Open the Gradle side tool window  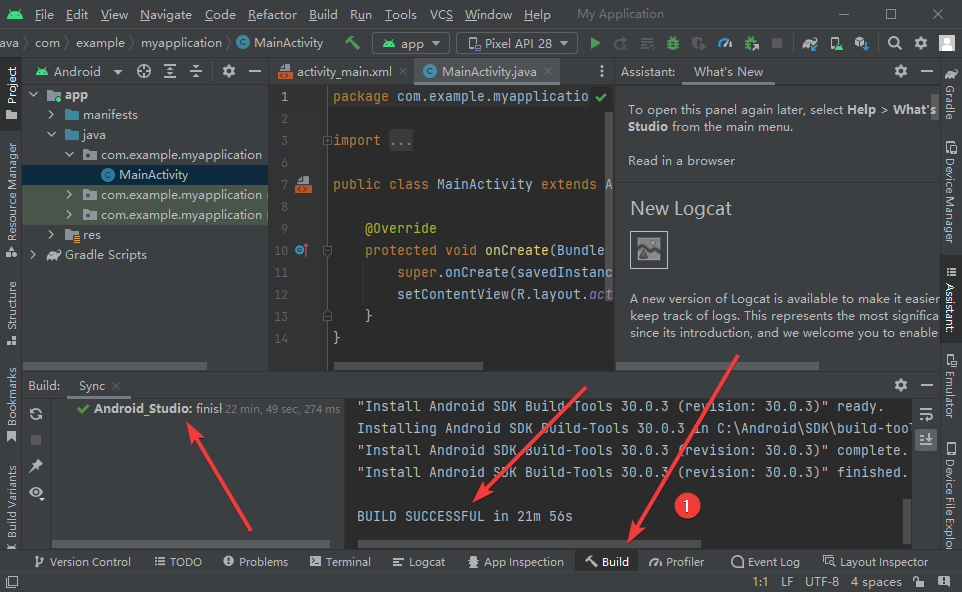[x=950, y=94]
